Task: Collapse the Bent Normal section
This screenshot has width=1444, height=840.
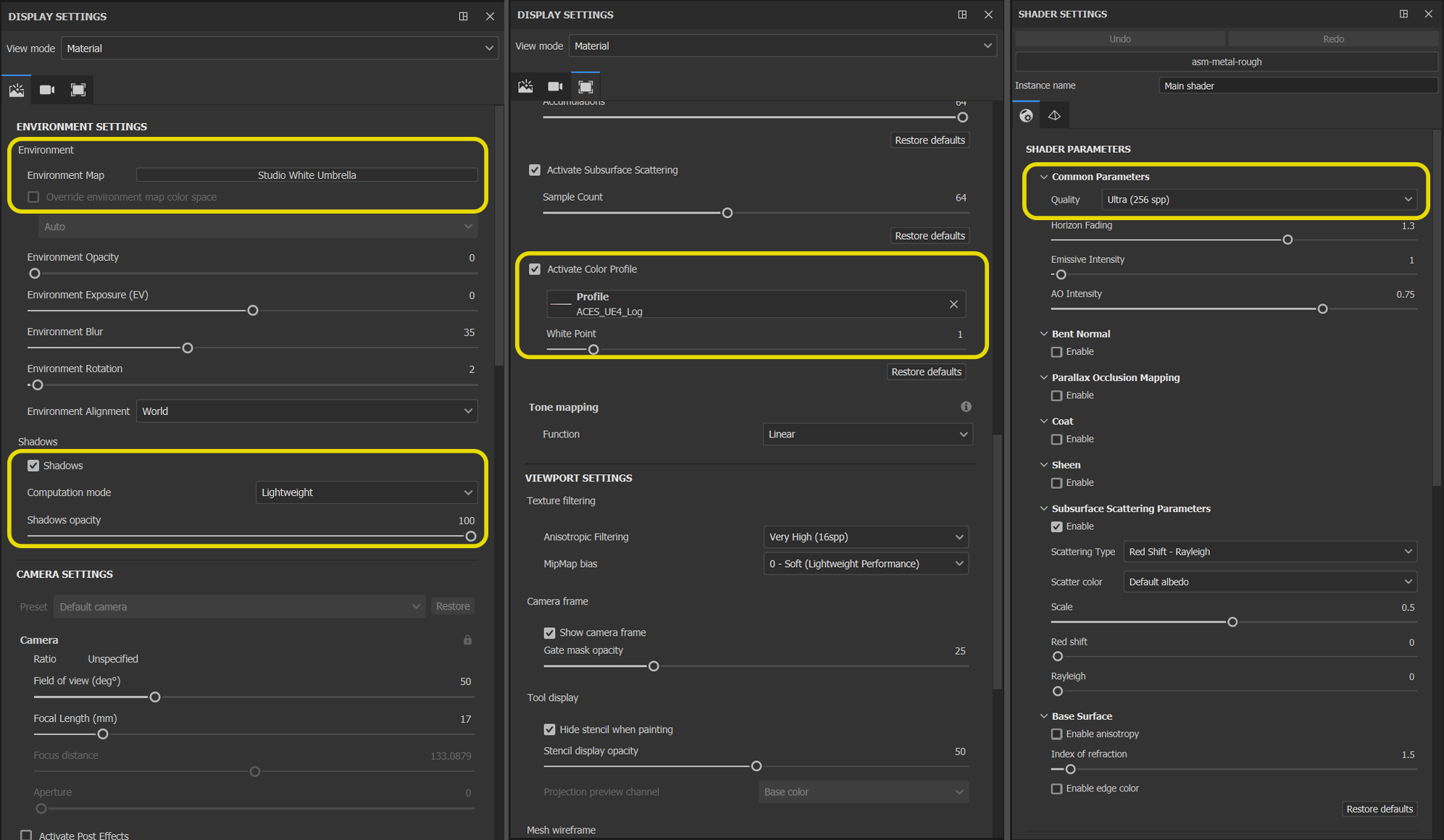Action: (x=1044, y=334)
